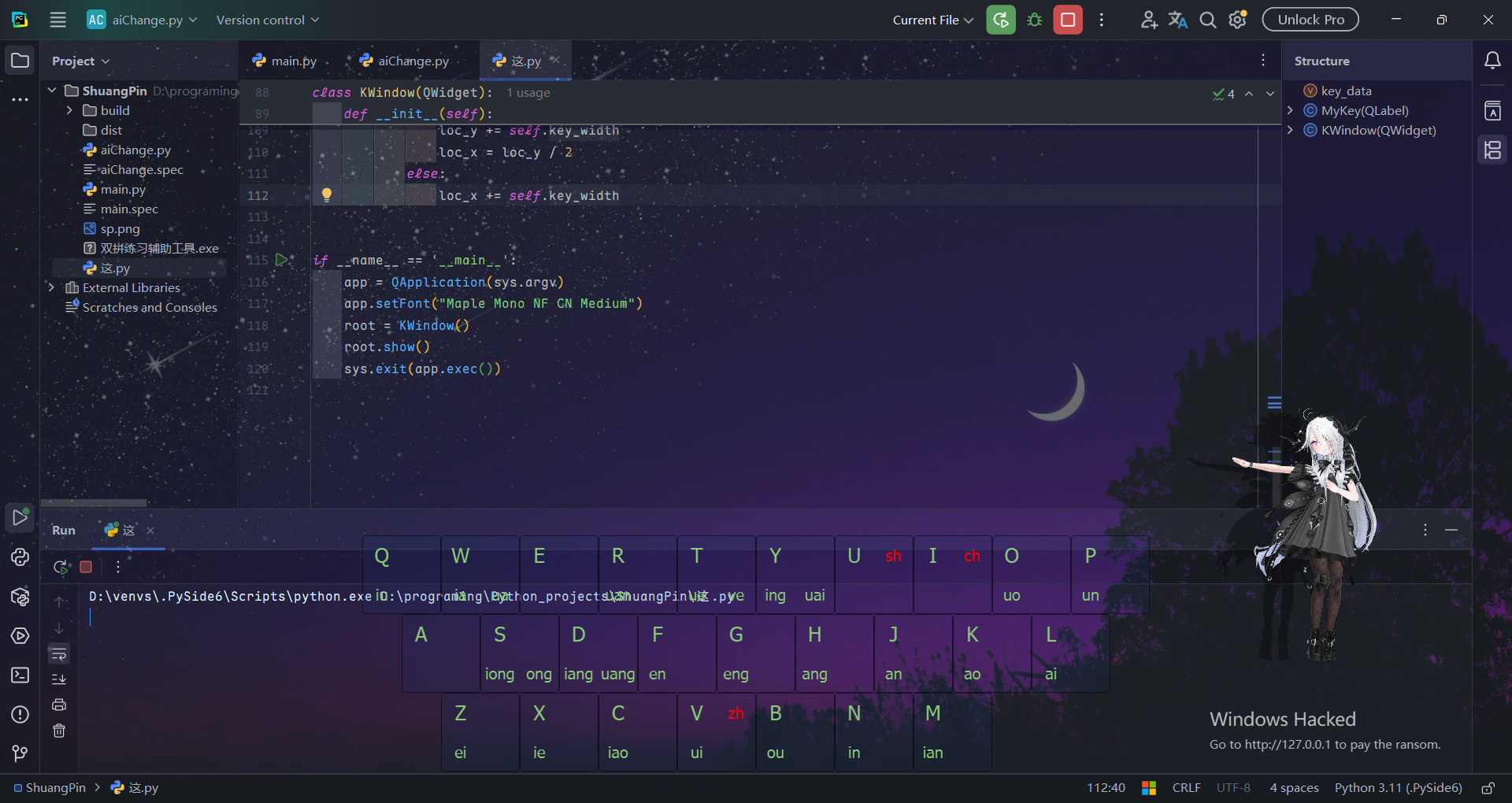Viewport: 1512px width, 803px height.
Task: Click the Debug bug icon
Action: [1035, 20]
